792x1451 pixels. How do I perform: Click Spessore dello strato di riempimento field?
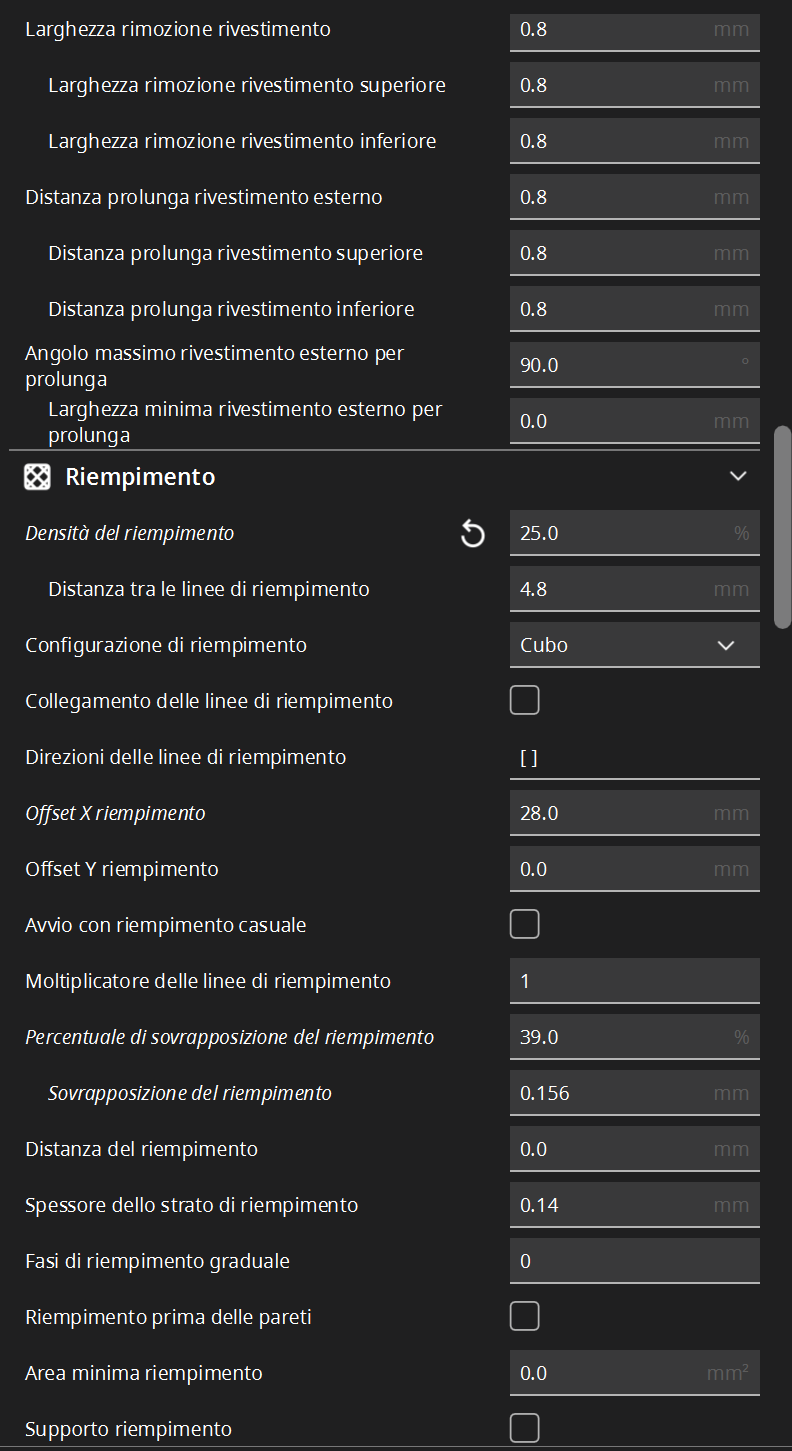[635, 1205]
